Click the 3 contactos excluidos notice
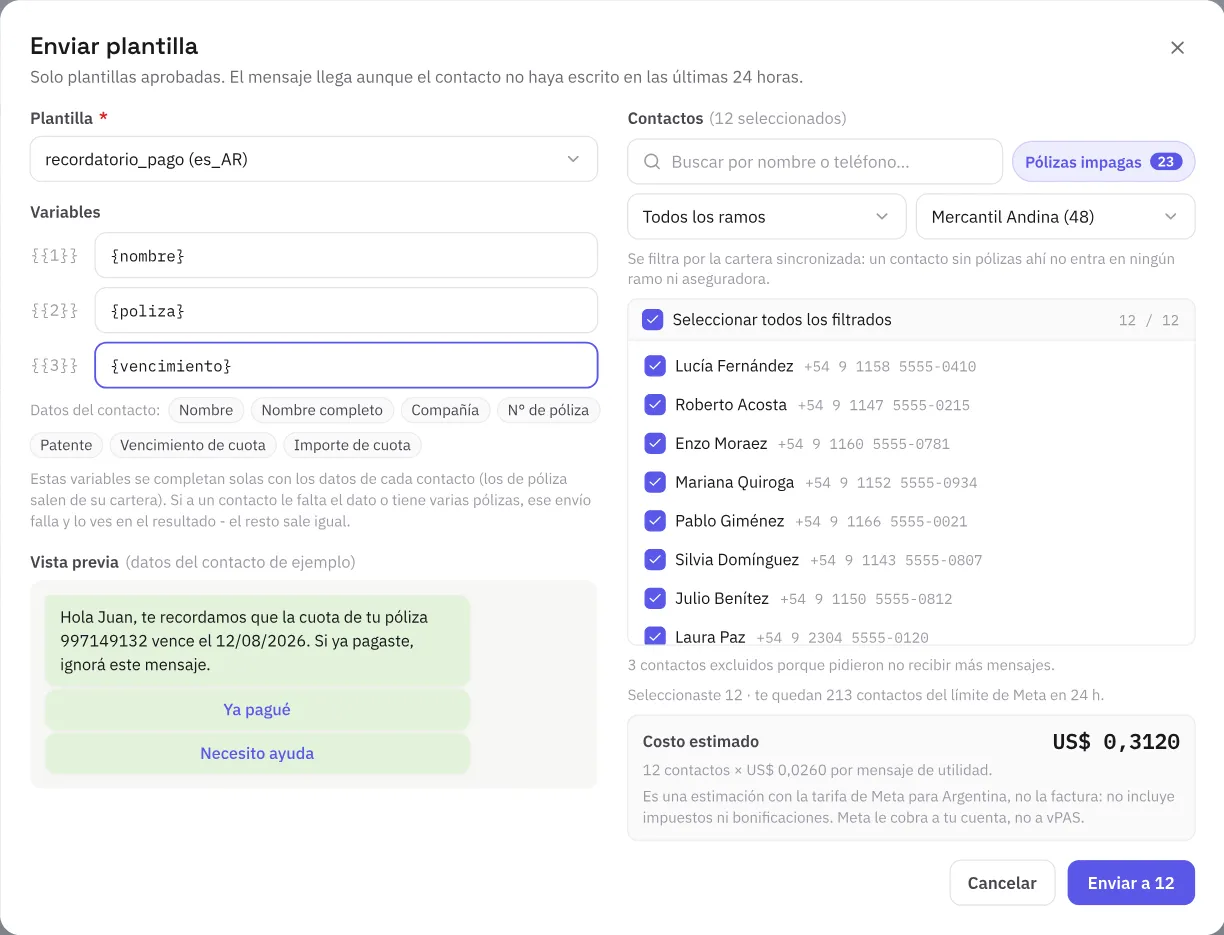1224x935 pixels. pos(841,665)
